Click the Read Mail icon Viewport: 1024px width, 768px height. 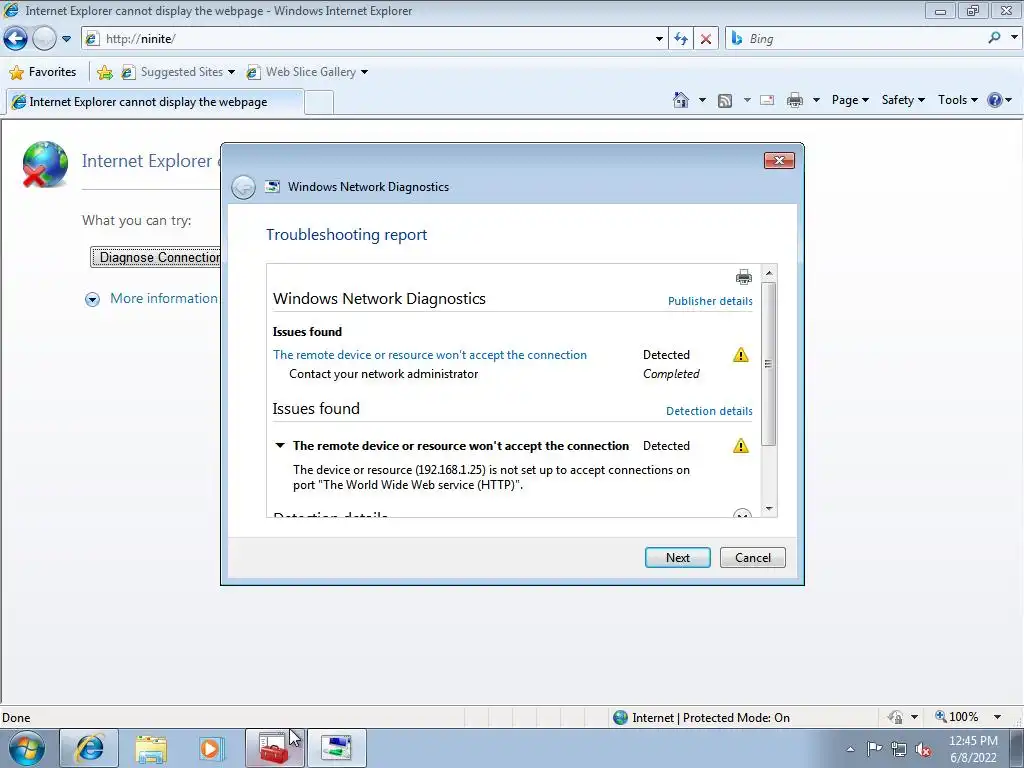[767, 100]
